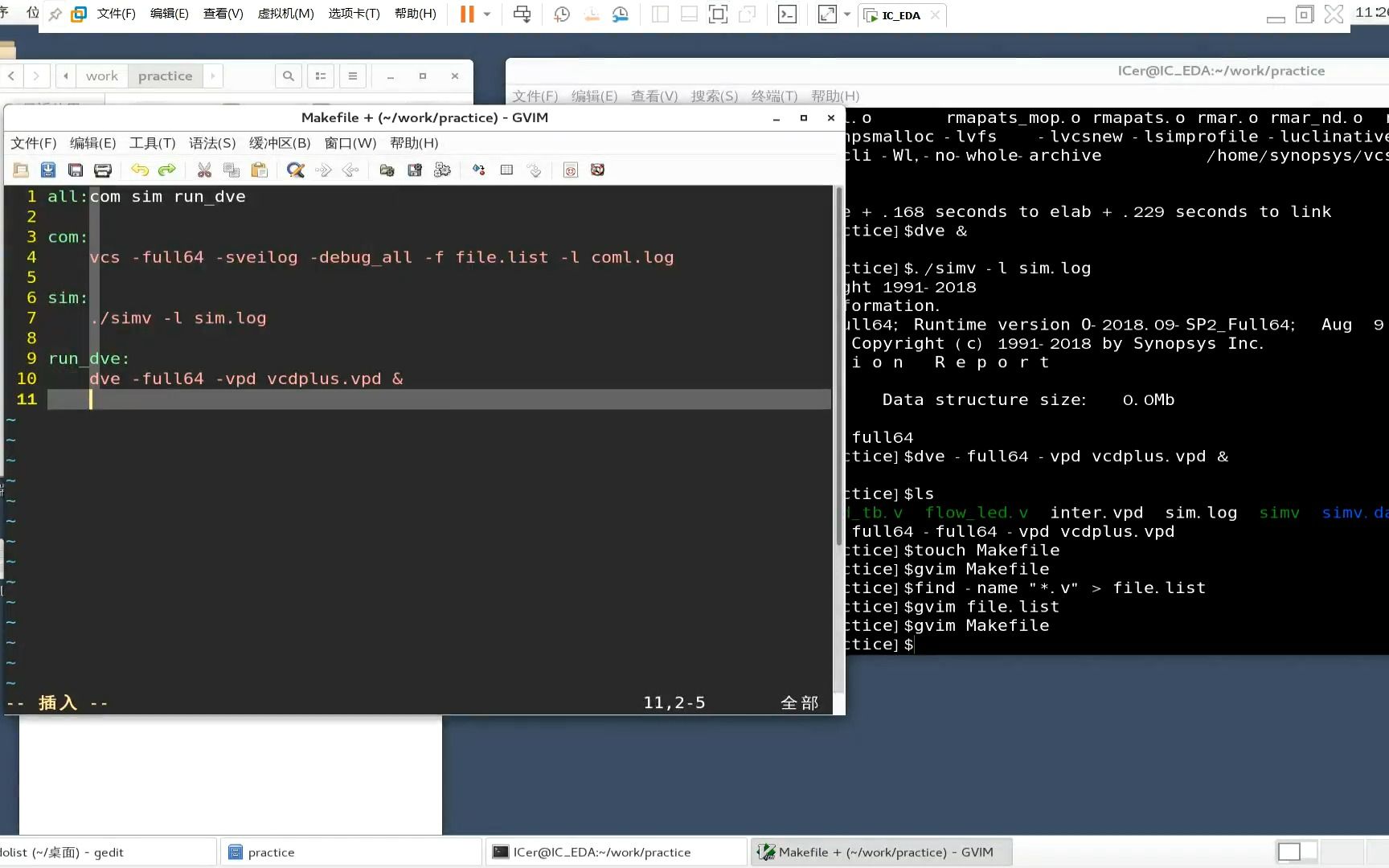Take a snapshot via VMware toolbar
The image size is (1389, 868).
tap(561, 14)
